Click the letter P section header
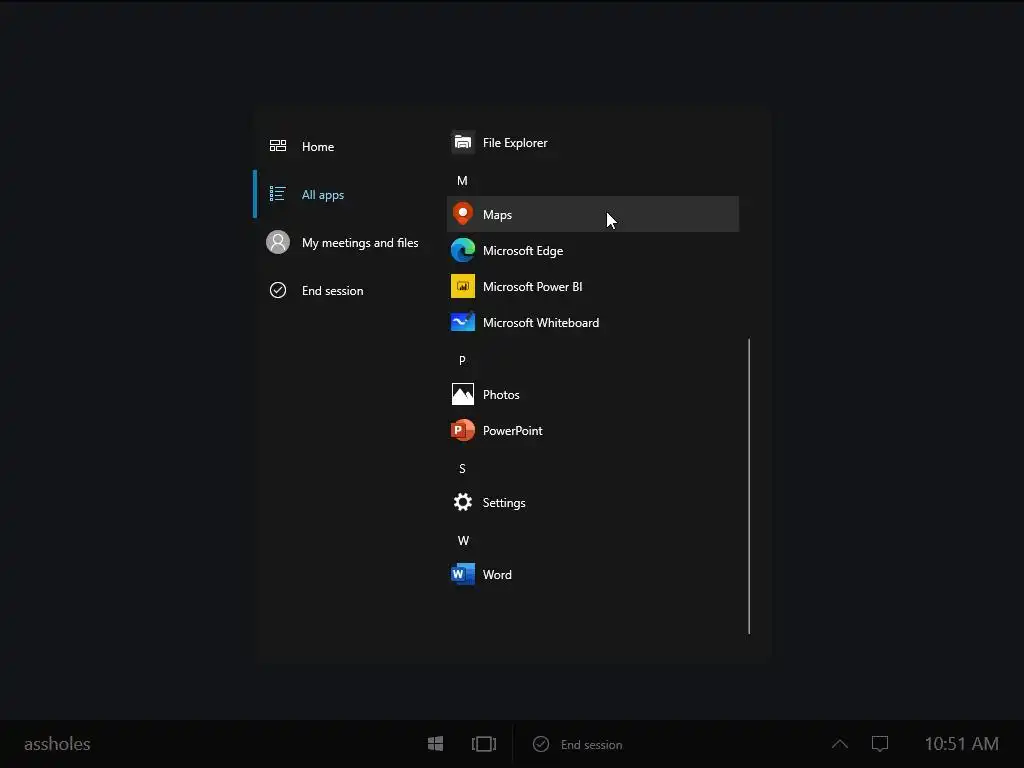1024x768 pixels. (x=462, y=360)
